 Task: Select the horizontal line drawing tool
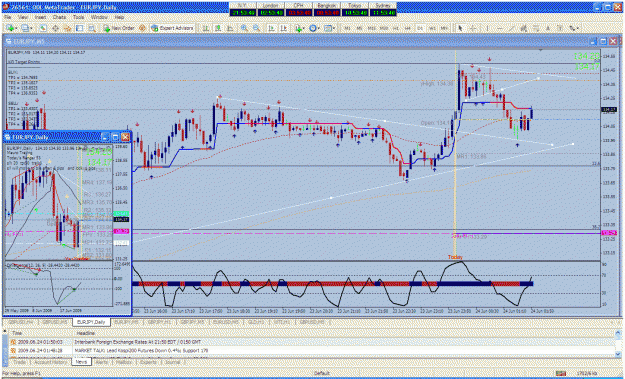(499, 28)
